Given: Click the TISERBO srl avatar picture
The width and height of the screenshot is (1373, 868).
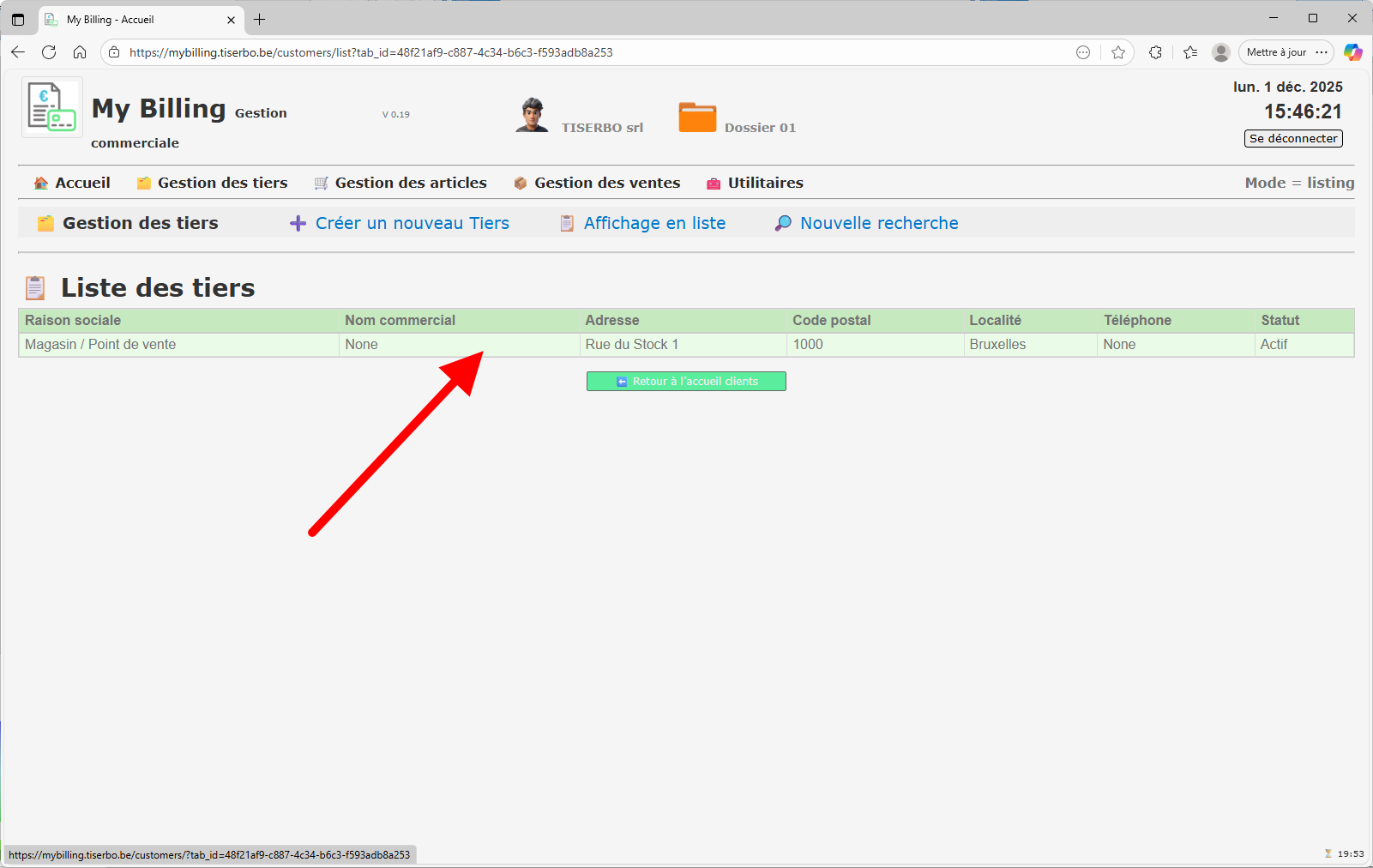Looking at the screenshot, I should [532, 115].
